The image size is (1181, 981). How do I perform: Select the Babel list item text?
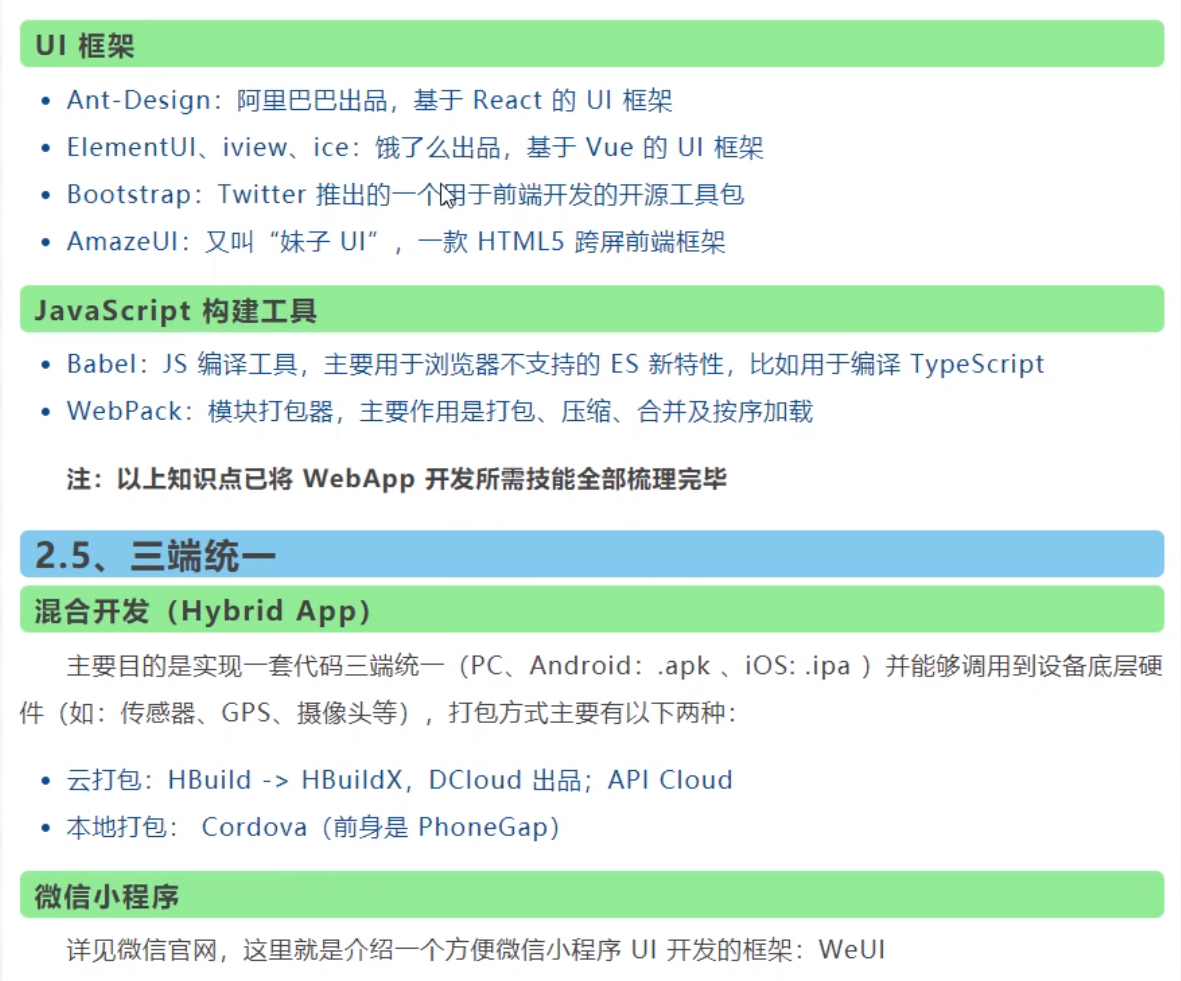[x=555, y=365]
